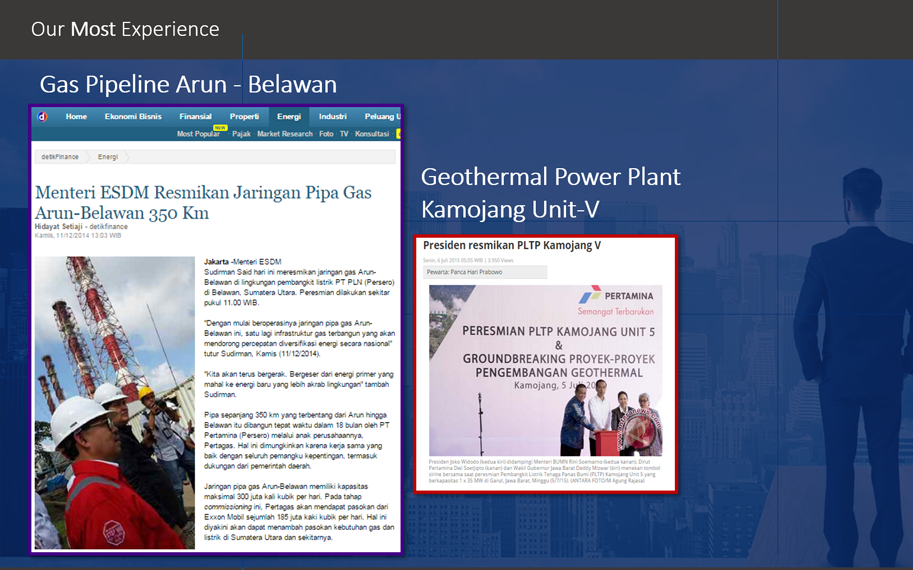Select the Finansial navigation item
Viewport: 913px width, 570px height.
click(x=195, y=117)
